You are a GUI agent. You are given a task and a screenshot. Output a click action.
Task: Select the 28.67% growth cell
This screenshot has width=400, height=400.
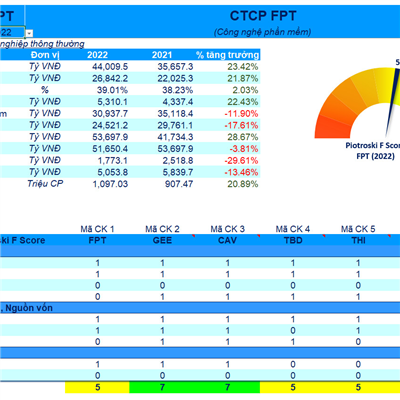tap(243, 137)
